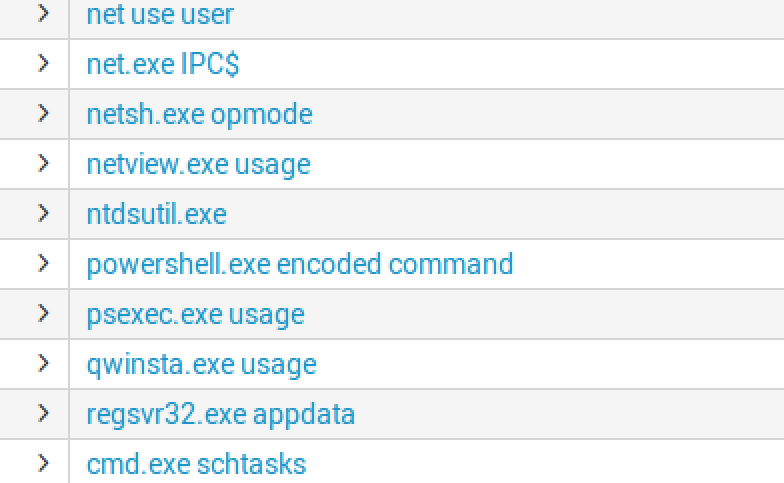Expand the psexec.exe usage row
This screenshot has height=483, width=784.
pos(43,313)
